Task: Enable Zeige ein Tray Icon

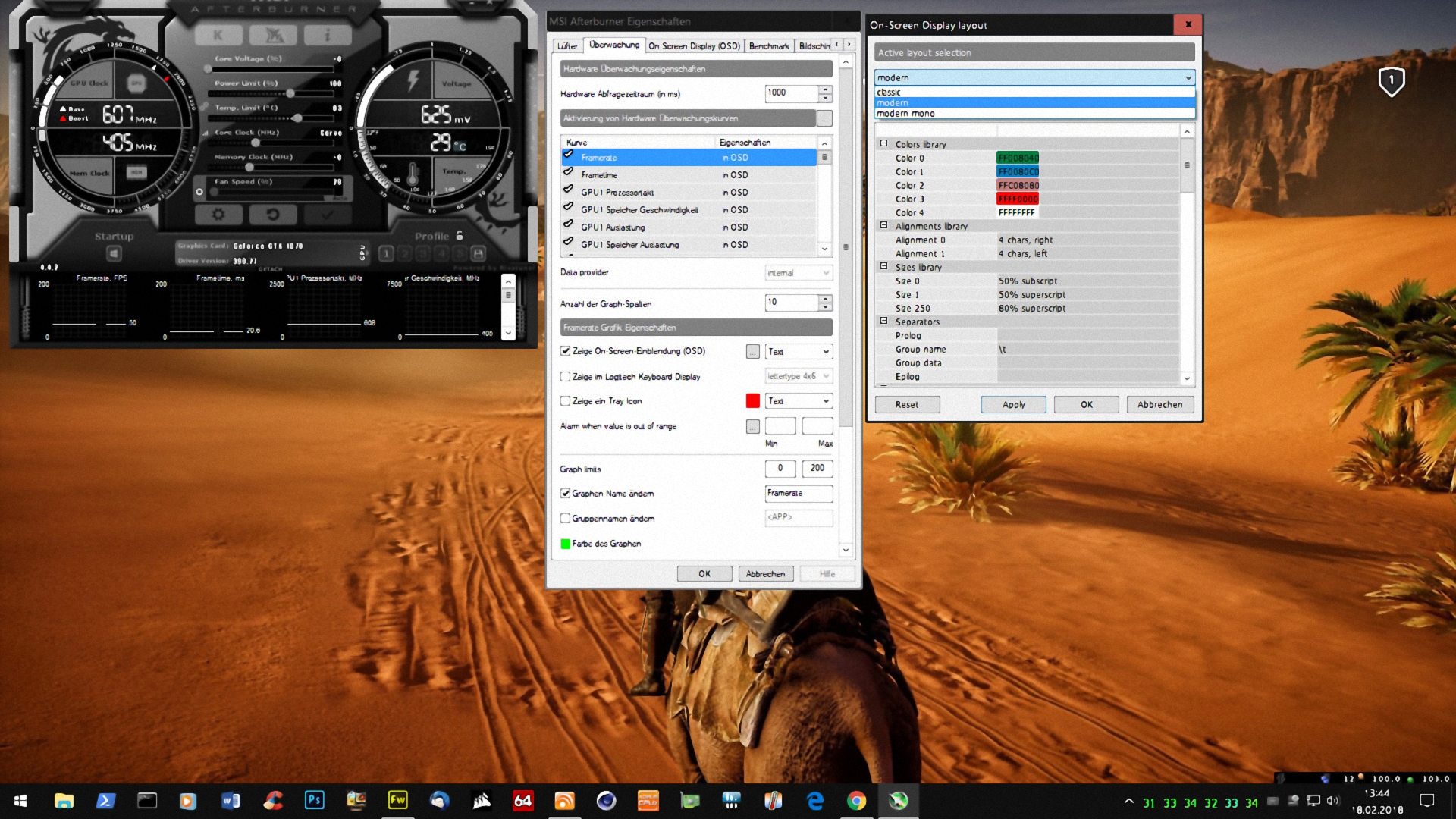Action: tap(565, 401)
